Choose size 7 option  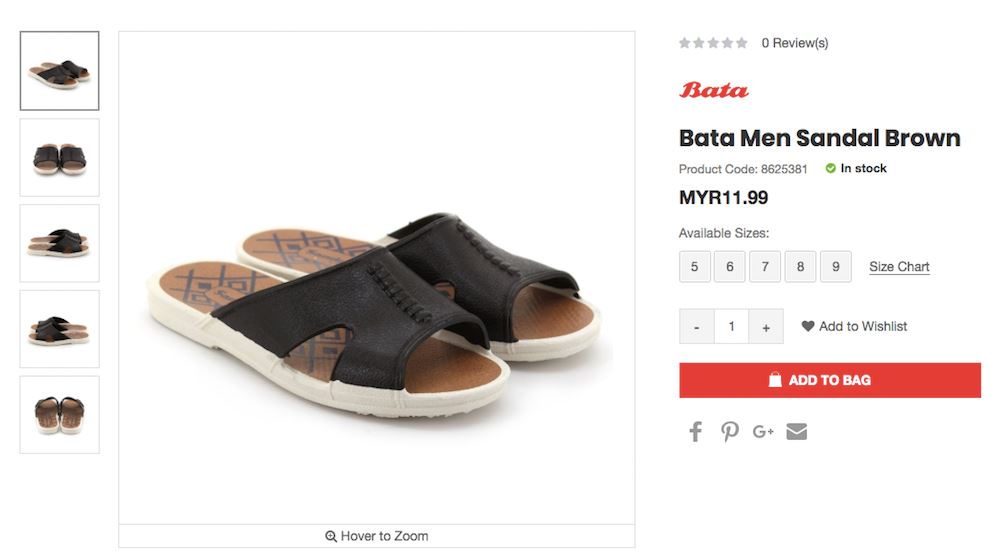click(765, 267)
